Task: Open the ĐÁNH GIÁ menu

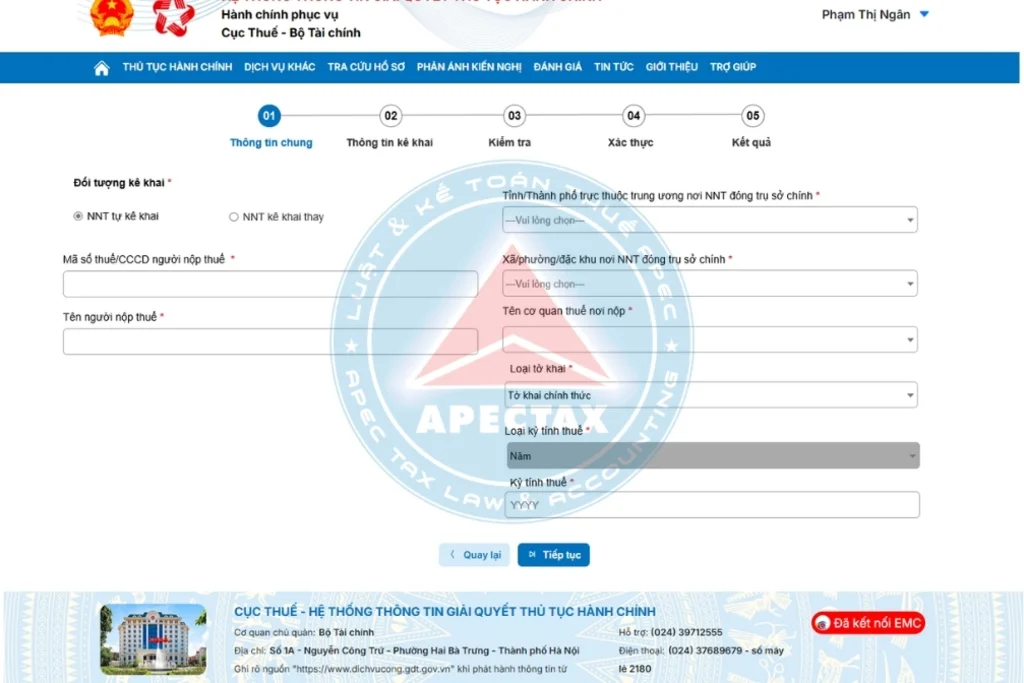Action: point(557,67)
